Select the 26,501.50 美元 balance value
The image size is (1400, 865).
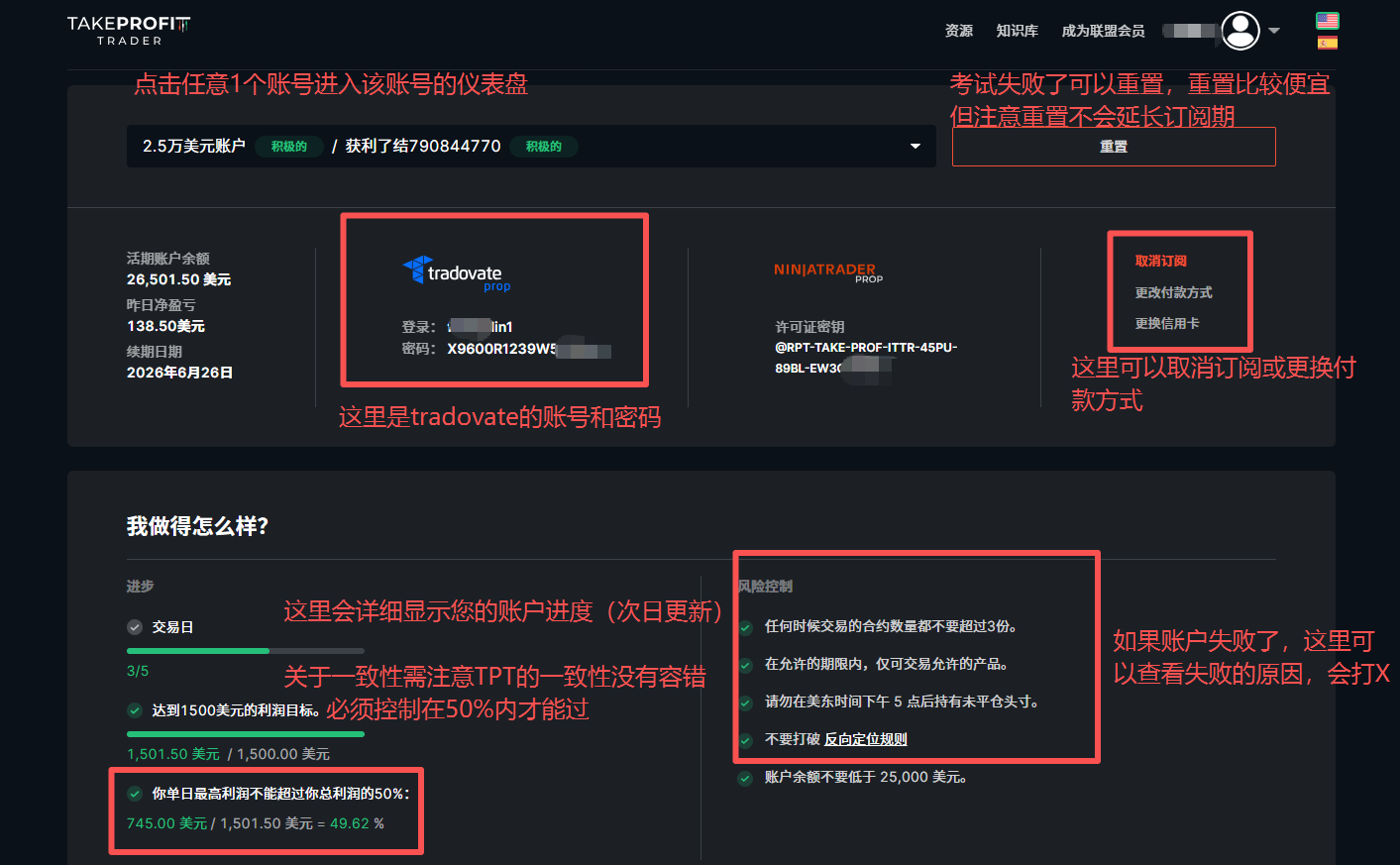point(178,279)
